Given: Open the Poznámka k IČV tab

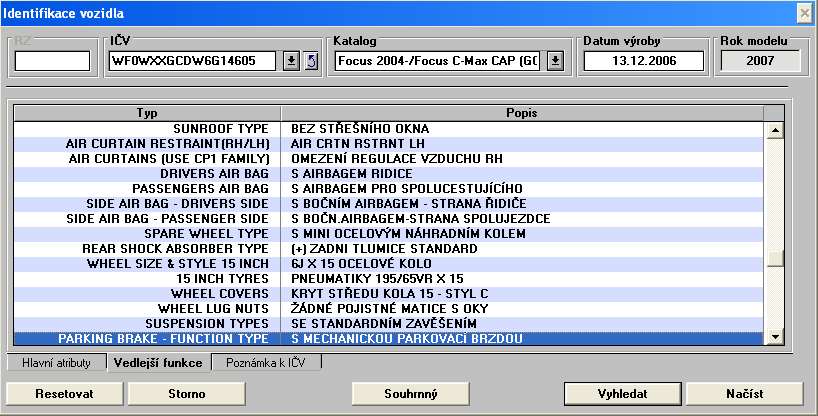Looking at the screenshot, I should click(x=266, y=363).
